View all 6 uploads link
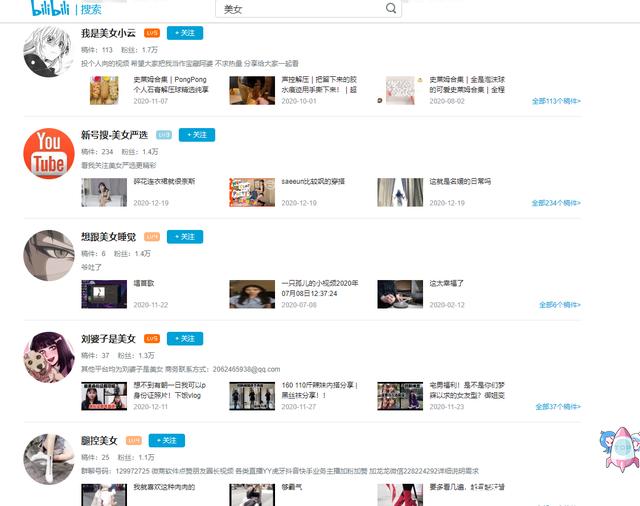The height and width of the screenshot is (506, 640). (x=560, y=305)
